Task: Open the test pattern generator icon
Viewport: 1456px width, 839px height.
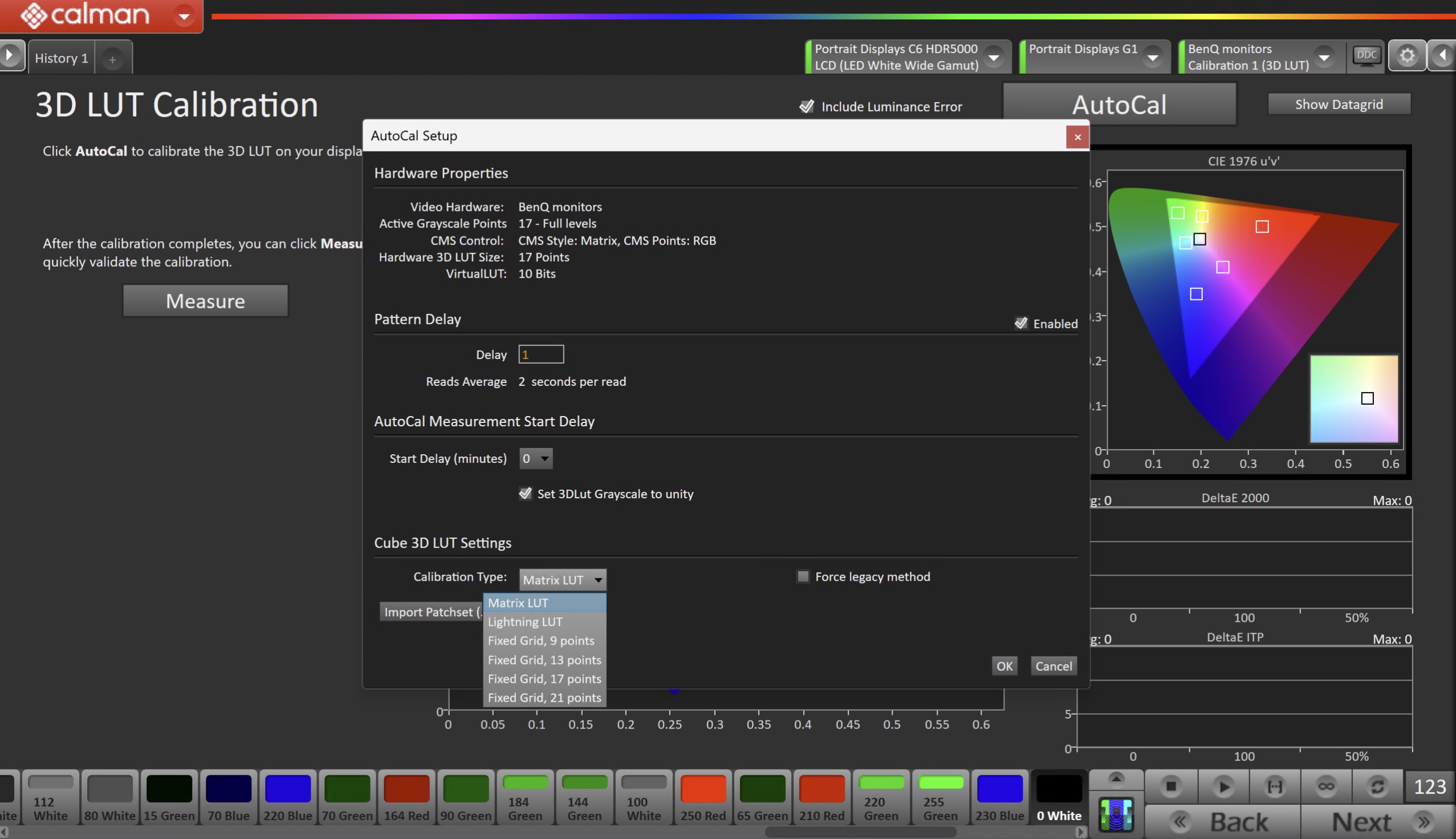Action: [1116, 814]
